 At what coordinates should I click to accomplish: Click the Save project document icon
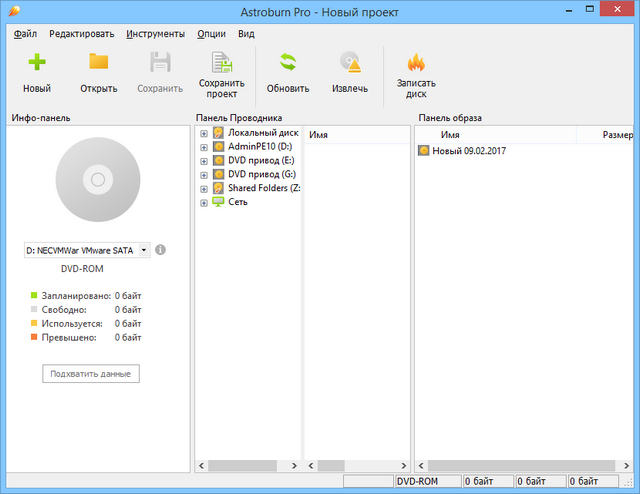pyautogui.click(x=221, y=61)
